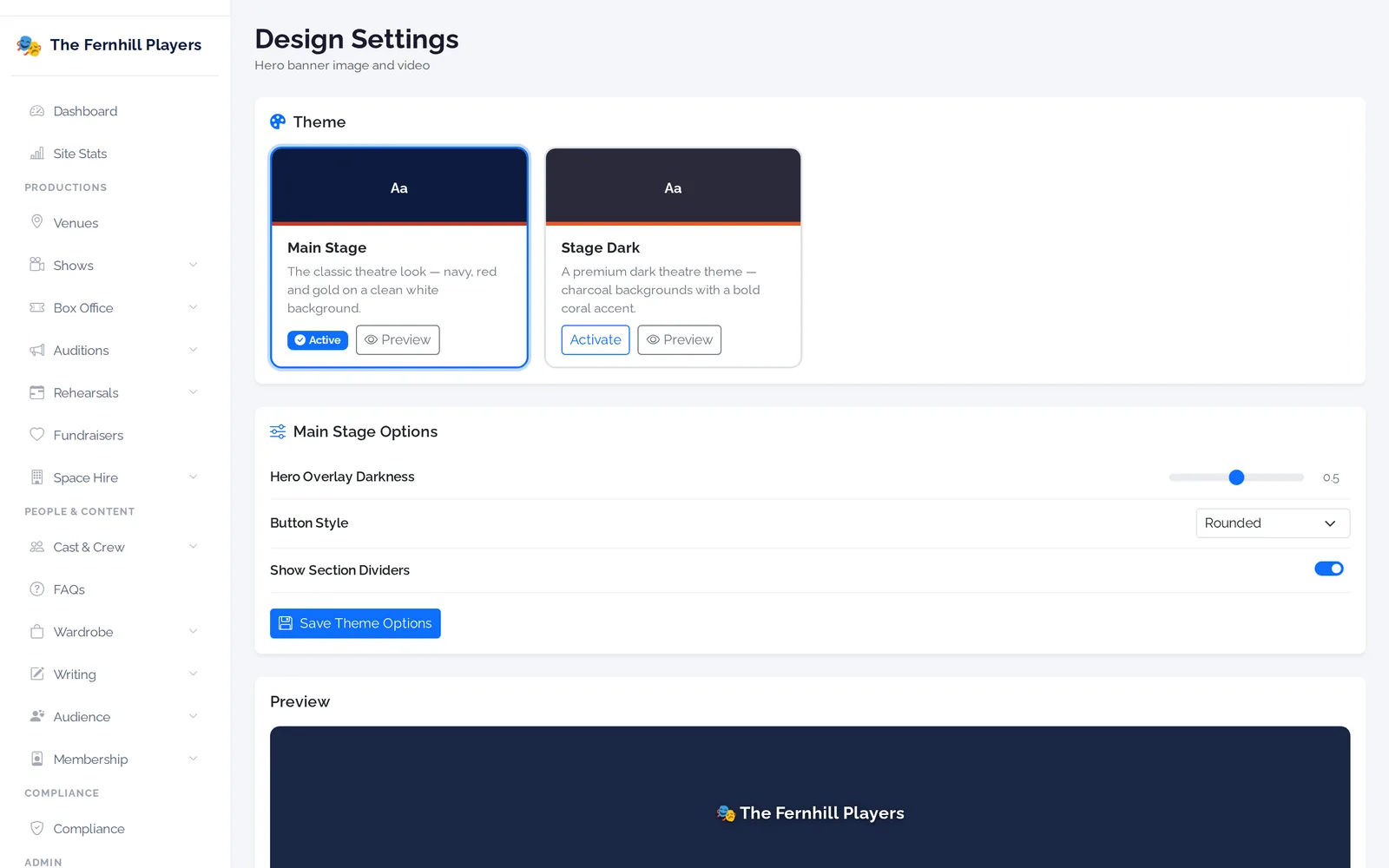This screenshot has height=868, width=1389.
Task: Click the Shows sidebar icon
Action: click(37, 265)
